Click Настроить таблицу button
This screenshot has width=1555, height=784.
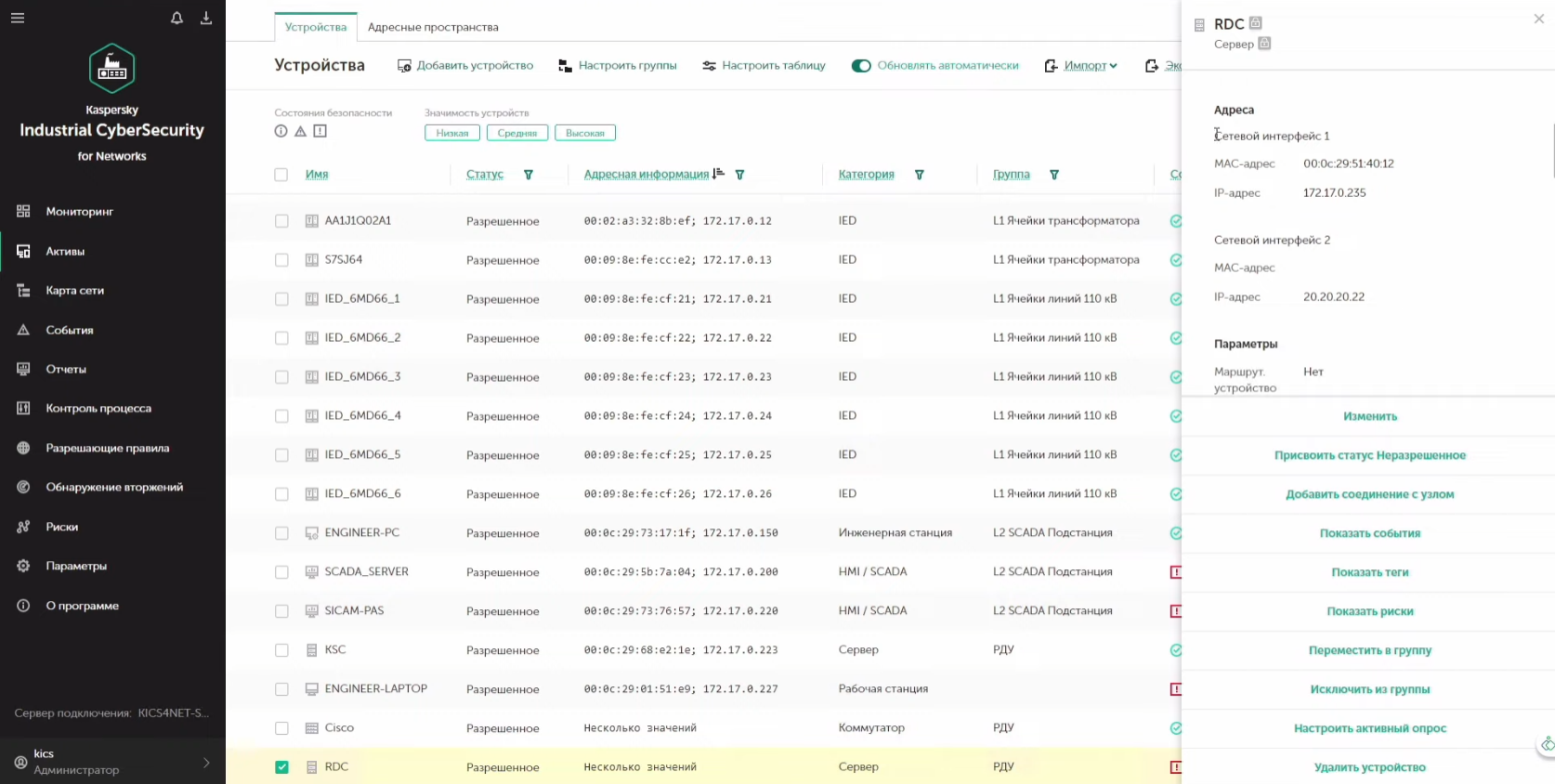pyautogui.click(x=764, y=66)
